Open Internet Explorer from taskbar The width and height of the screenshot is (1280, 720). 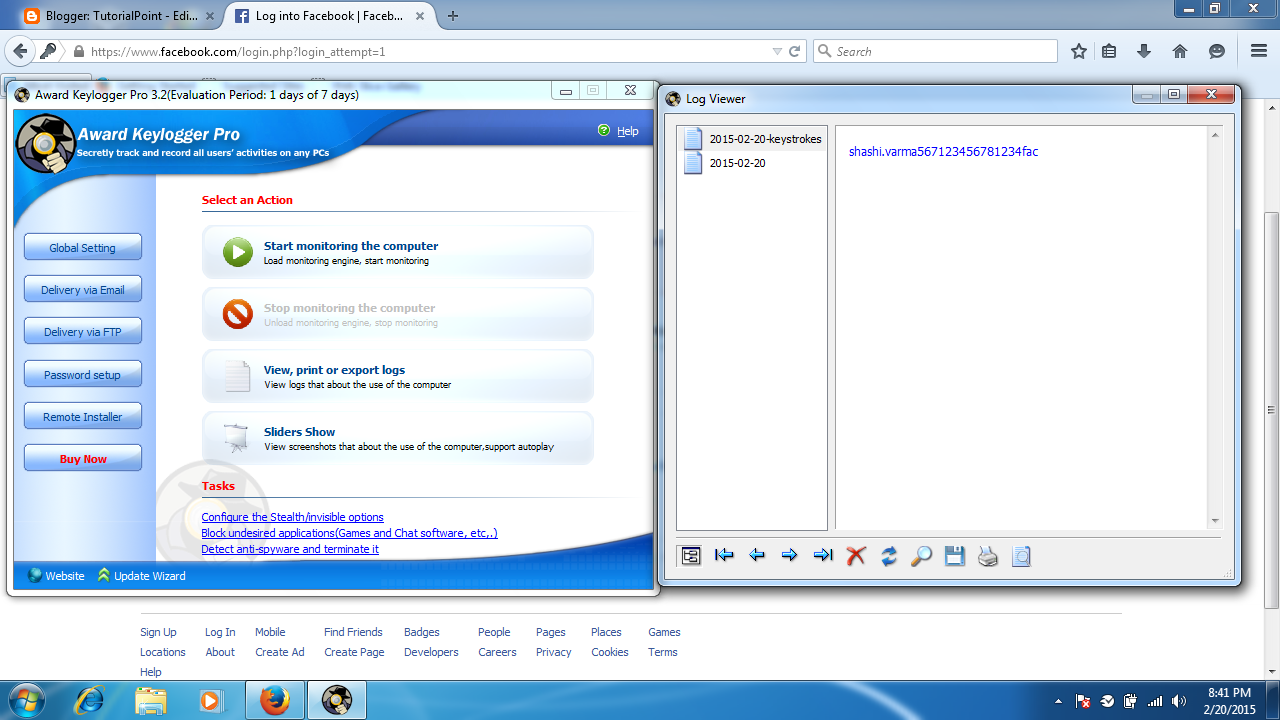(91, 700)
